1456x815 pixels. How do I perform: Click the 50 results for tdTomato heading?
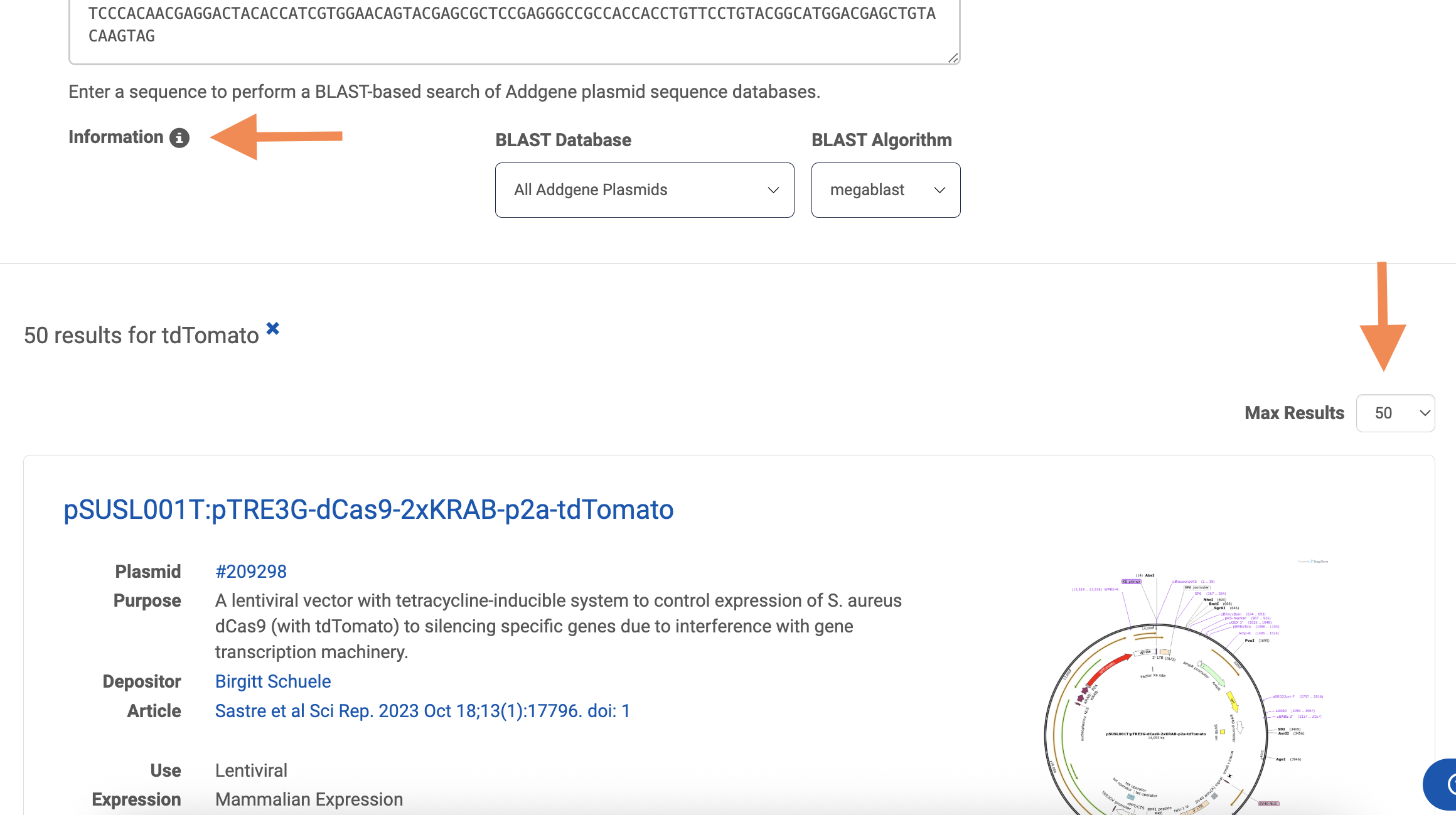141,335
